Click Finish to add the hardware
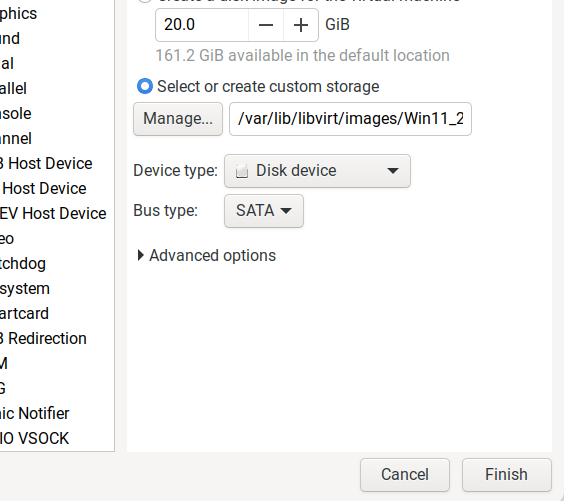Image resolution: width=564 pixels, height=501 pixels. point(506,474)
